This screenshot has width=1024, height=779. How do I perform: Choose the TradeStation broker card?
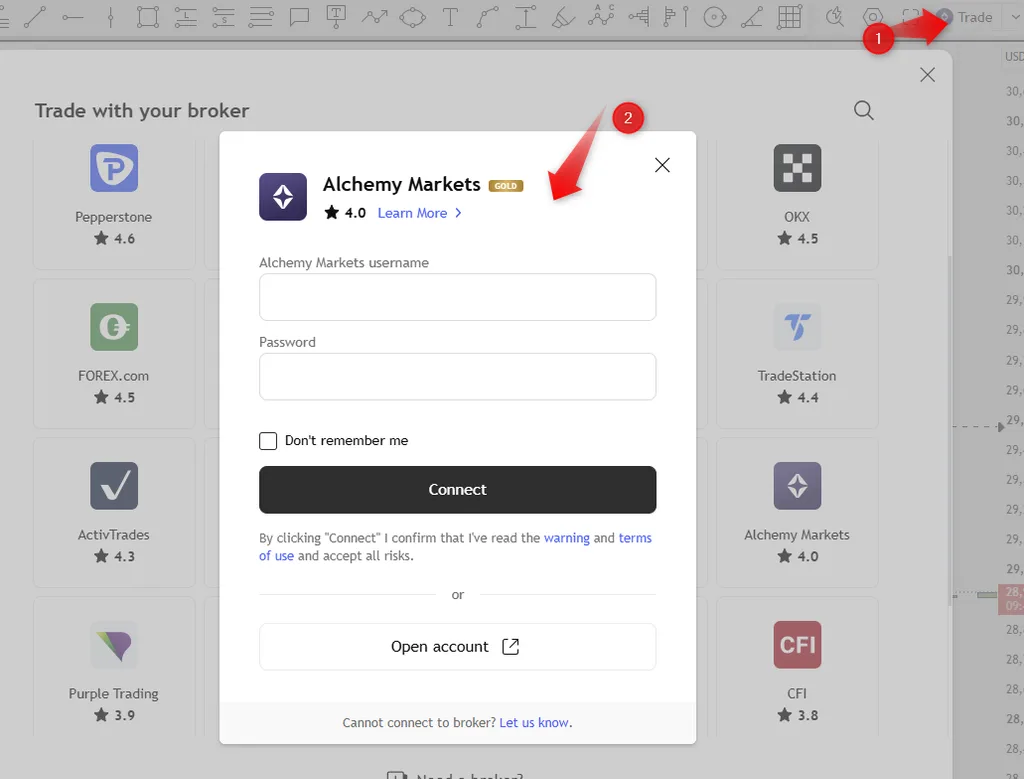coord(797,354)
